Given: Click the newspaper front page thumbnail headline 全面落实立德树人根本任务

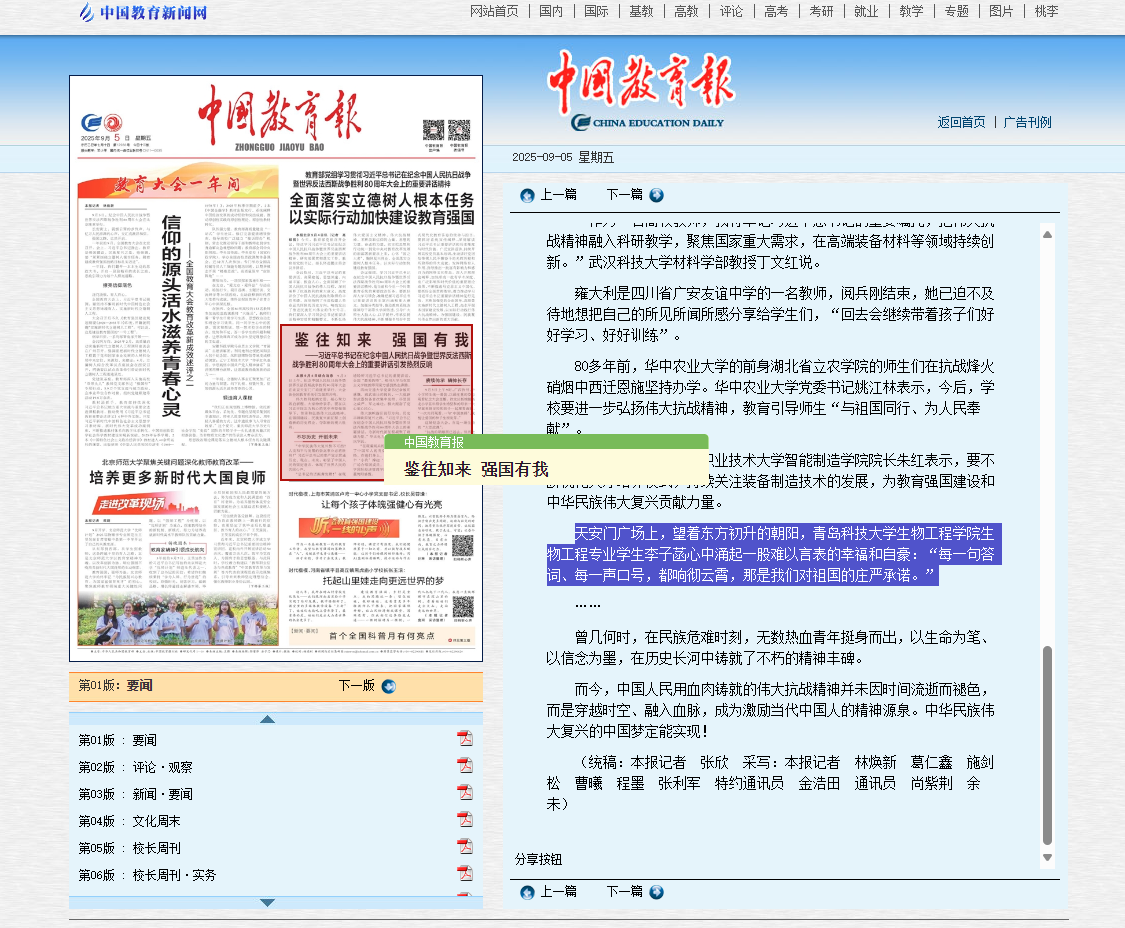Looking at the screenshot, I should pyautogui.click(x=380, y=207).
